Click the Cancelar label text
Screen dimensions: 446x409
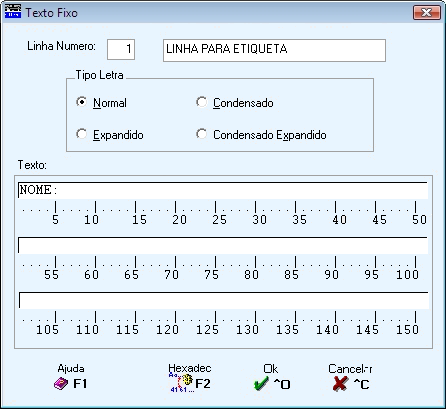click(350, 369)
